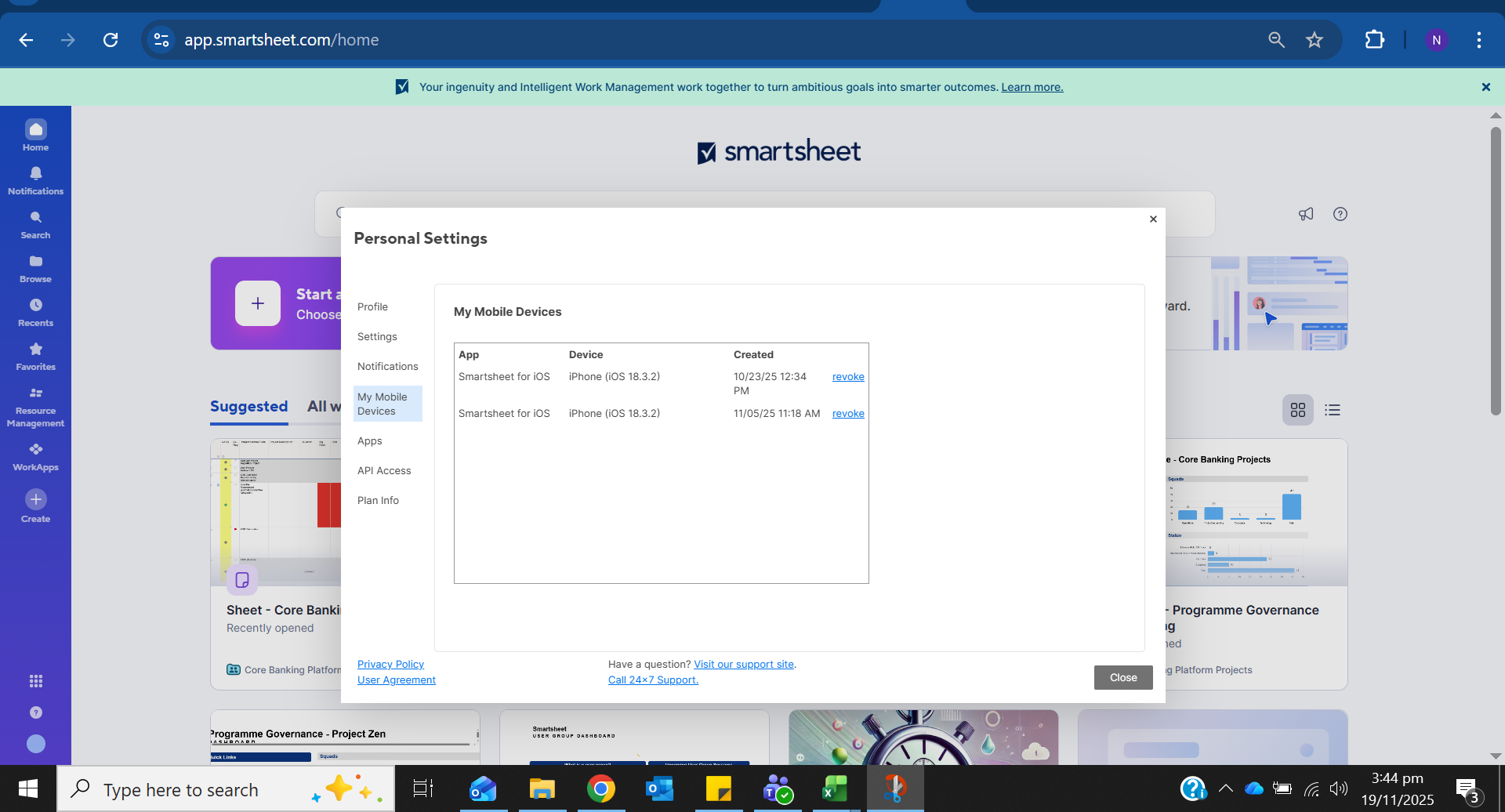Select the Settings section
The height and width of the screenshot is (812, 1505).
(377, 337)
